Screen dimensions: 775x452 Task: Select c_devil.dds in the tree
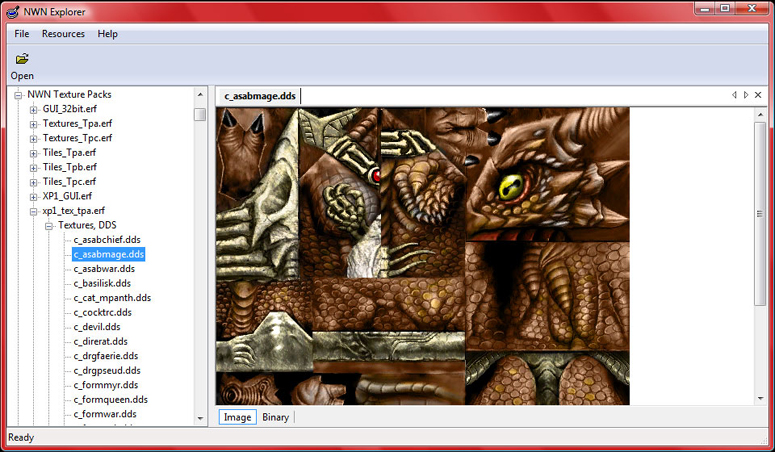[x=97, y=326]
